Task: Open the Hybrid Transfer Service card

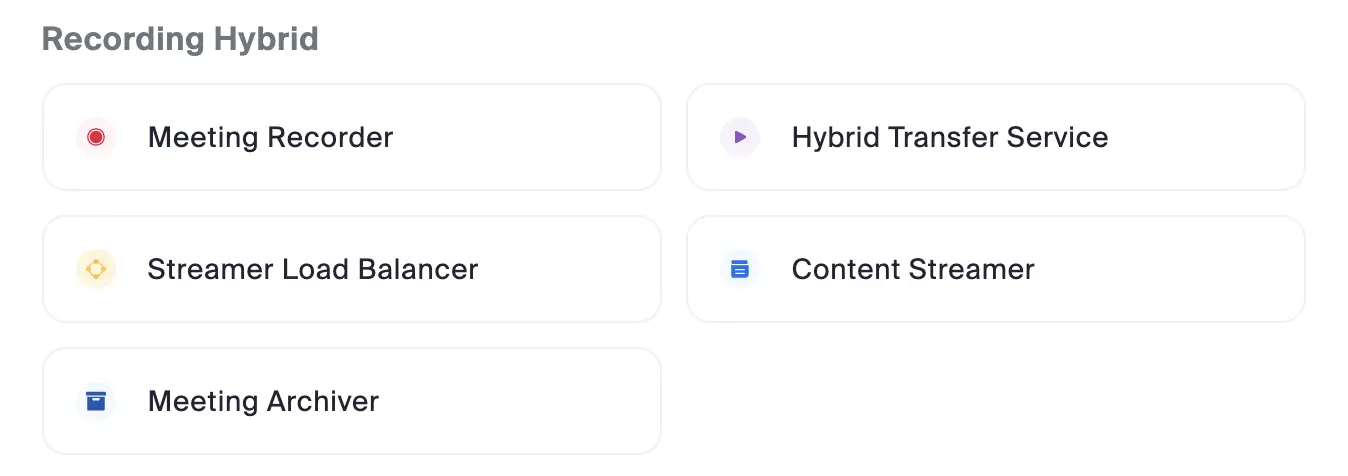Action: click(x=995, y=137)
